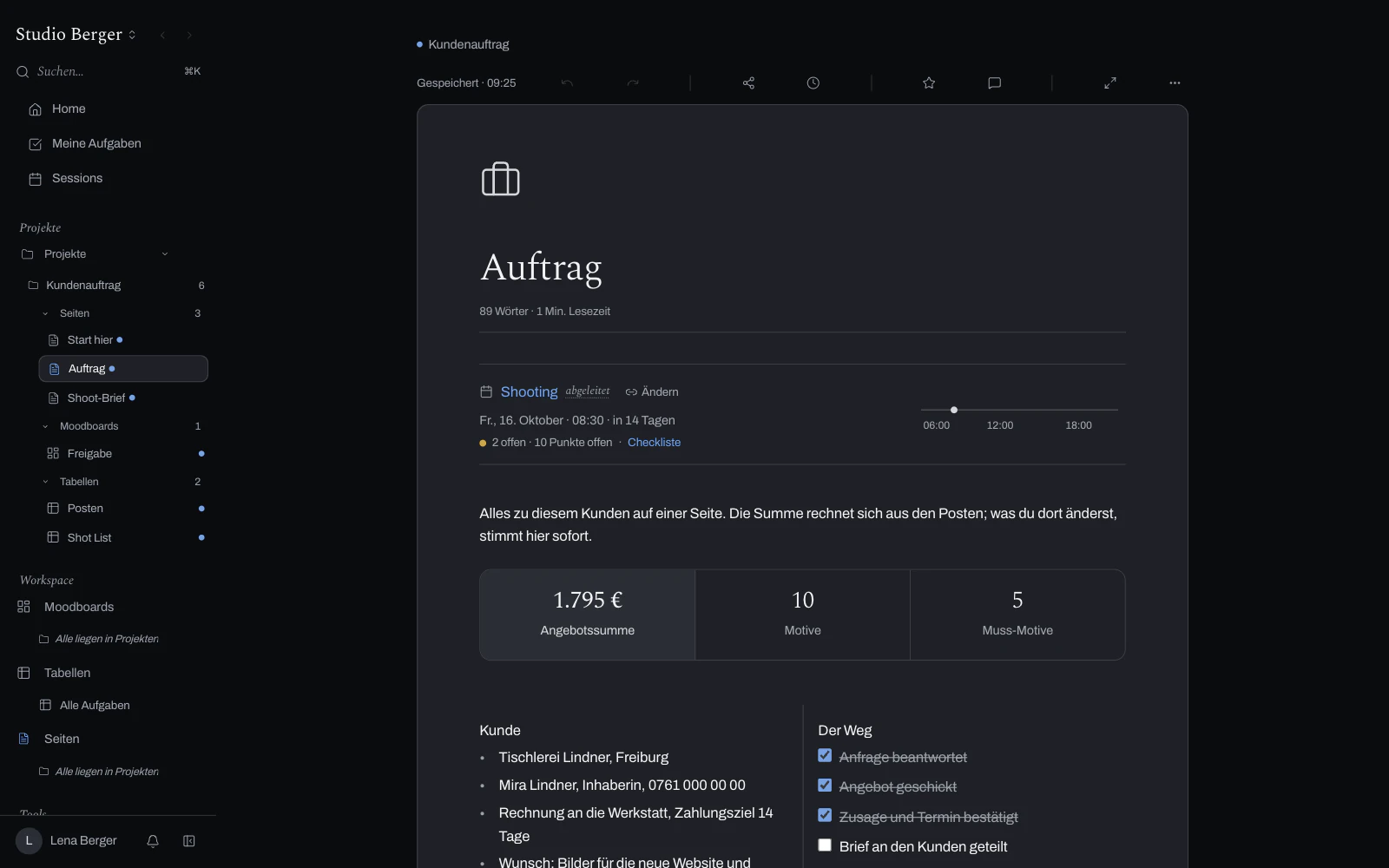Uncheck 'Angebot geschickt' checkbox
Viewport: 1389px width, 868px height.
coord(825,786)
